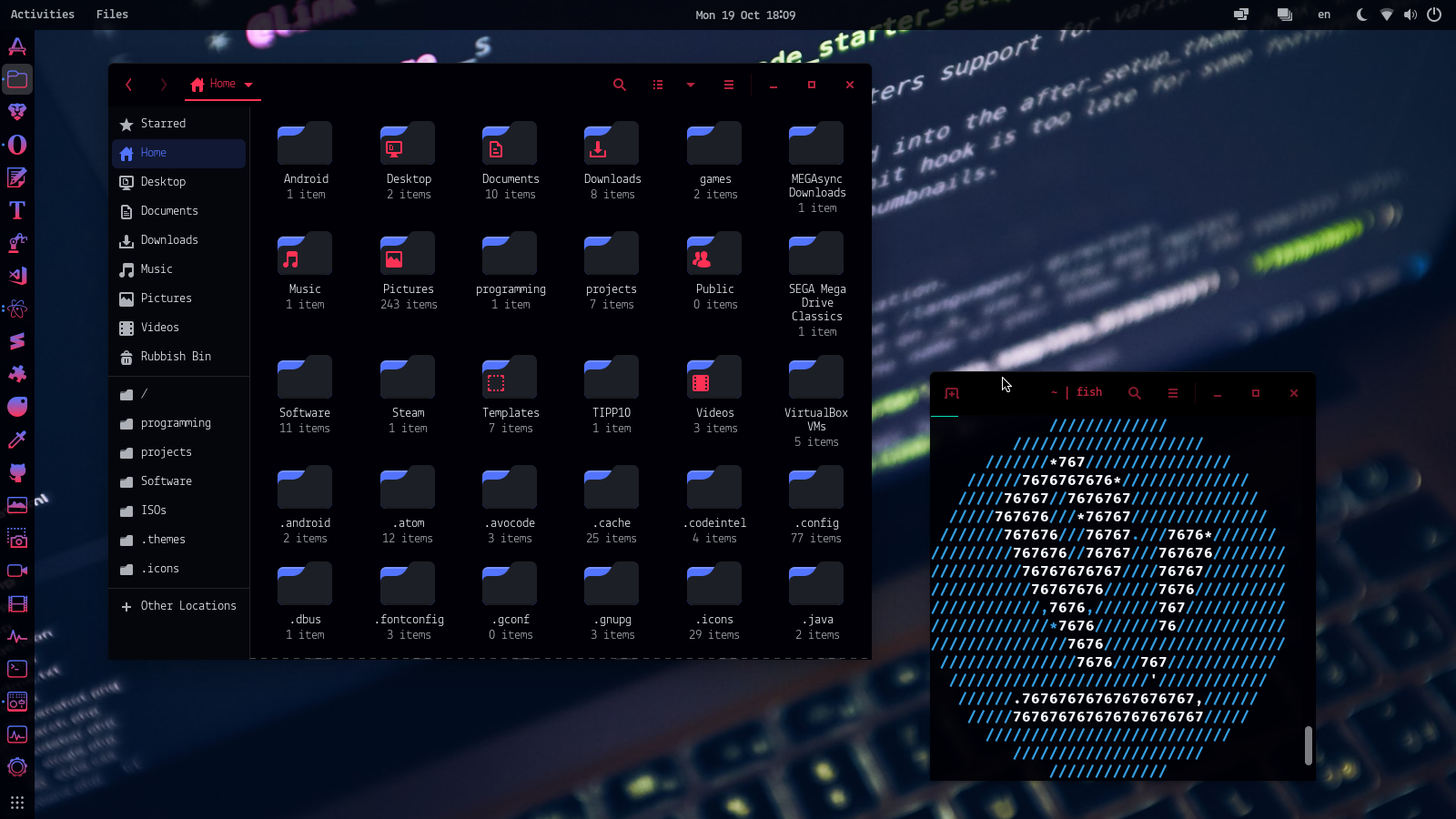Toggle list view in Files toolbar
The width and height of the screenshot is (1456, 819).
coord(658,85)
